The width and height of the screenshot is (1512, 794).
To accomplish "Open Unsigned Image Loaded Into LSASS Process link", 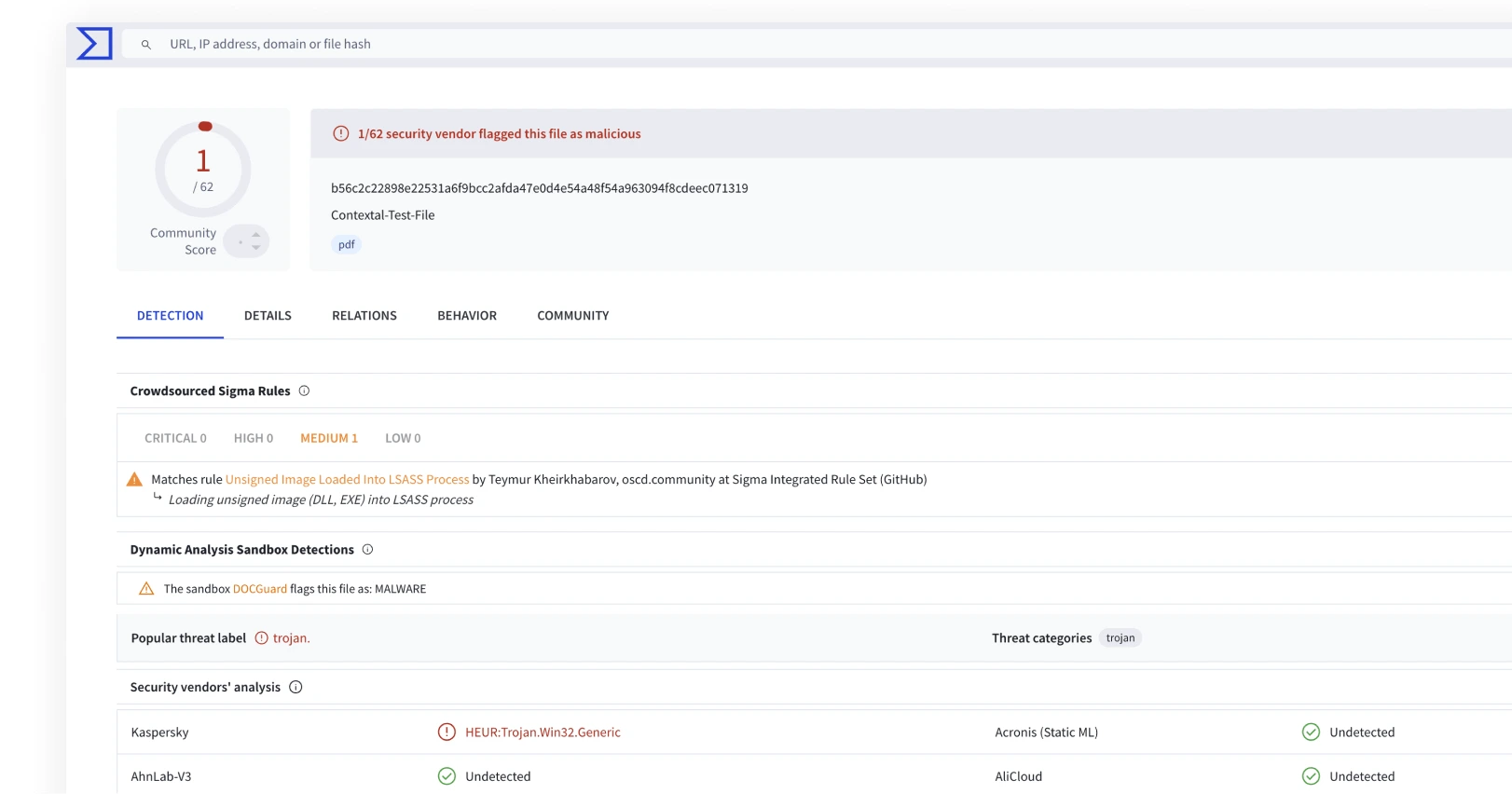I will coord(348,479).
